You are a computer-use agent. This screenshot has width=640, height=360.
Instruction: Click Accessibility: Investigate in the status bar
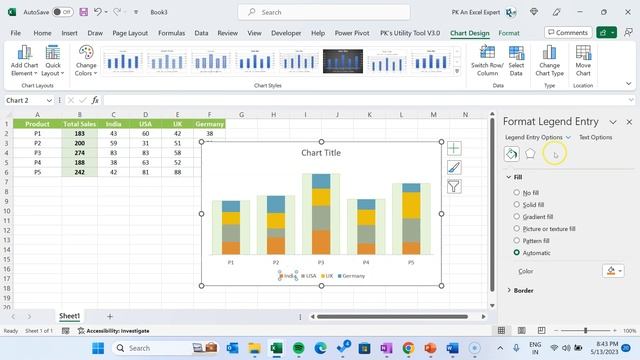pos(113,331)
